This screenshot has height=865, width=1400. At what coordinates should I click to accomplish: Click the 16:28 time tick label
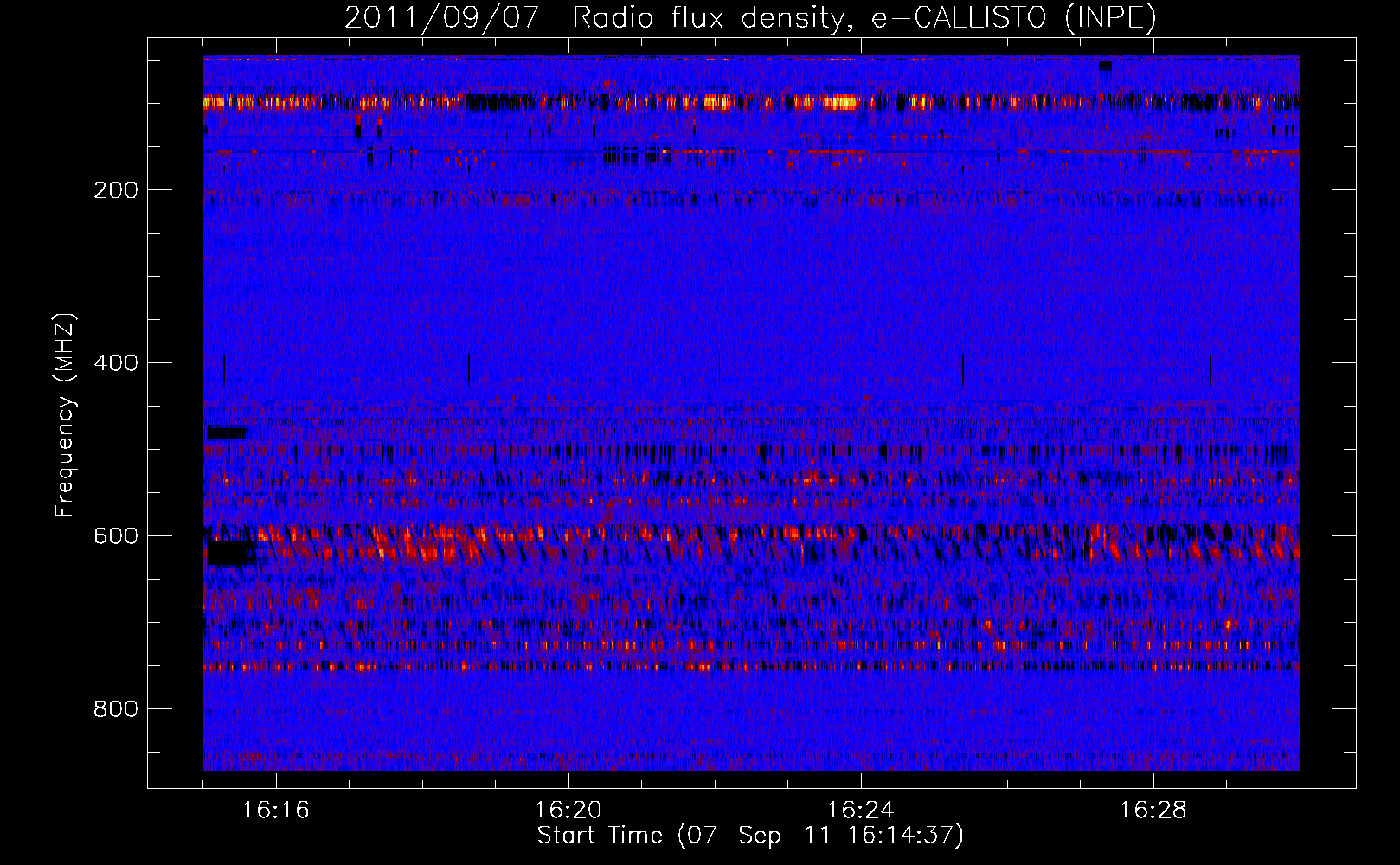(1153, 811)
